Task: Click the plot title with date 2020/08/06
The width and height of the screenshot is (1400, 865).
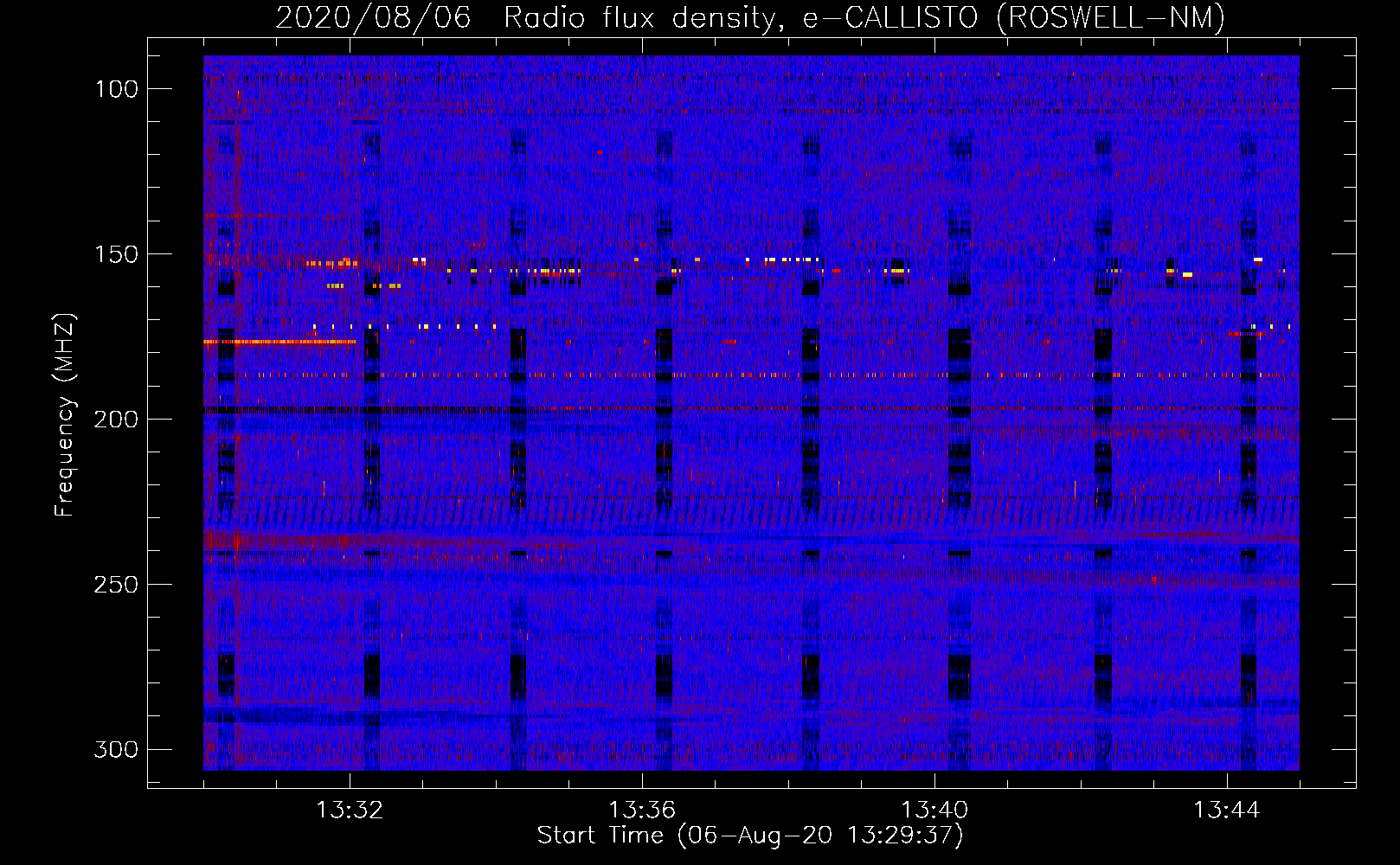Action: click(x=750, y=18)
